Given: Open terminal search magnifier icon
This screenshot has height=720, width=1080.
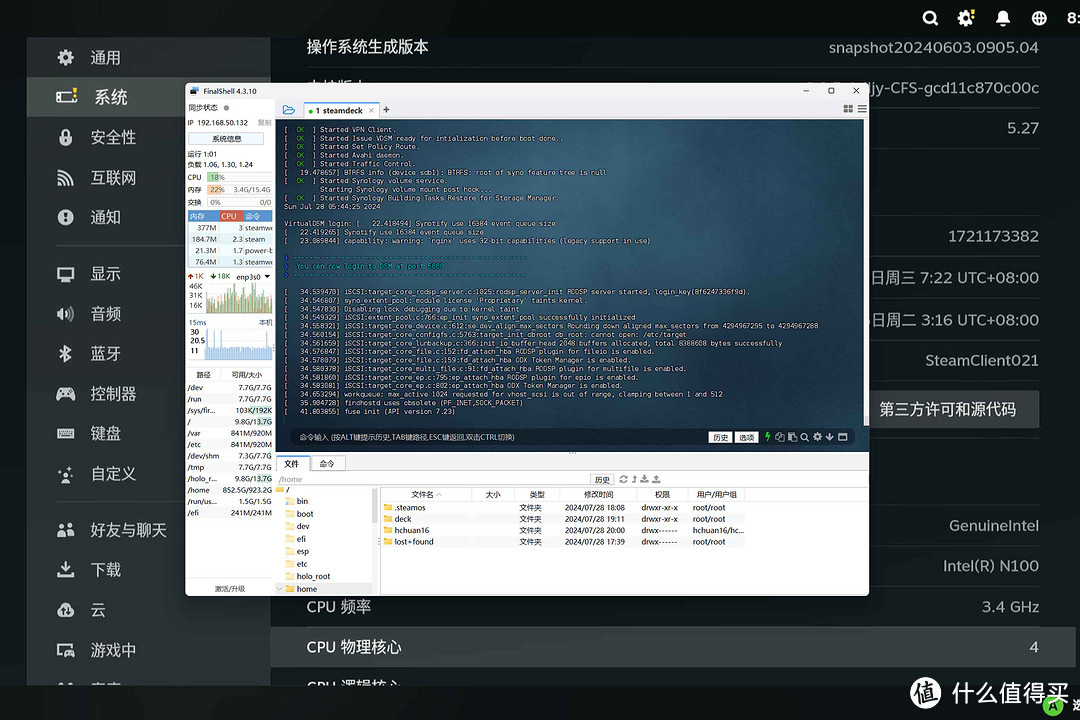Looking at the screenshot, I should pos(804,437).
